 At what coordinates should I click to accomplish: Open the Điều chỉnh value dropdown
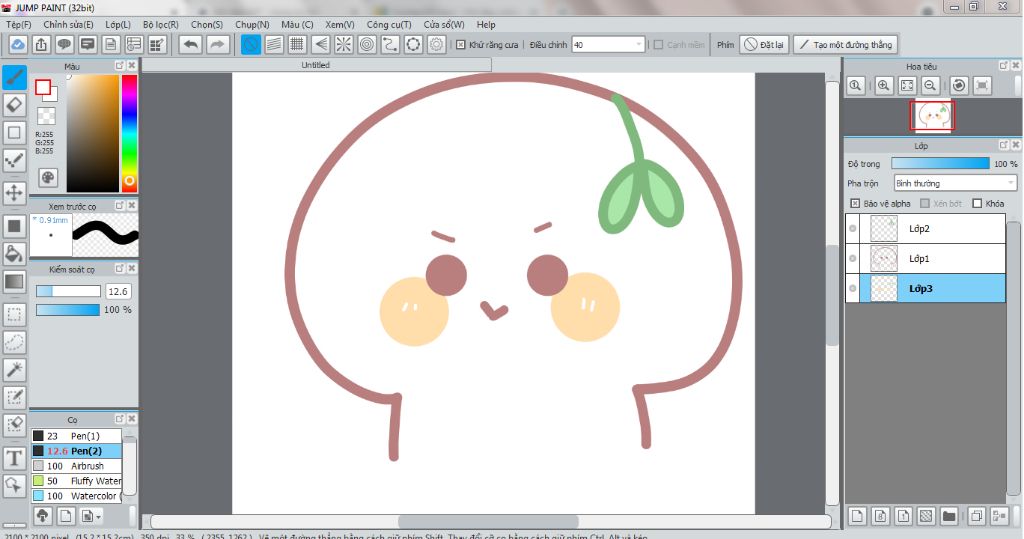pos(639,44)
